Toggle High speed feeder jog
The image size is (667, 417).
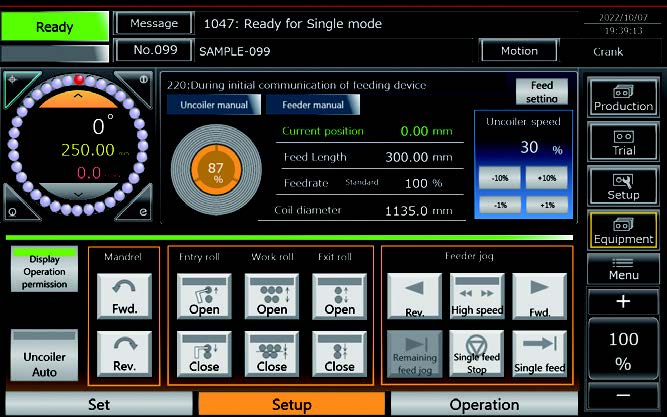[477, 296]
